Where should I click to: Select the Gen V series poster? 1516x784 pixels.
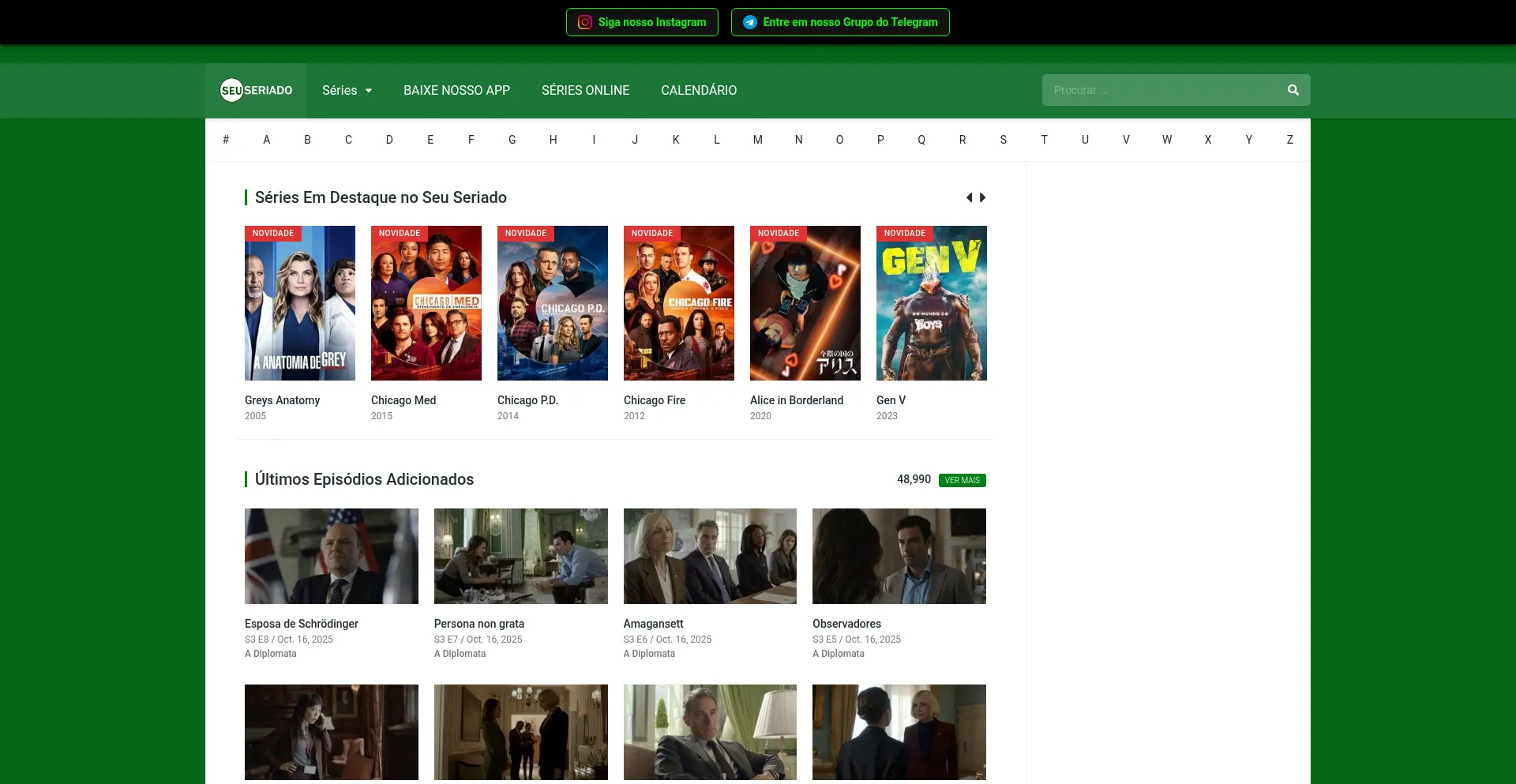(x=932, y=303)
